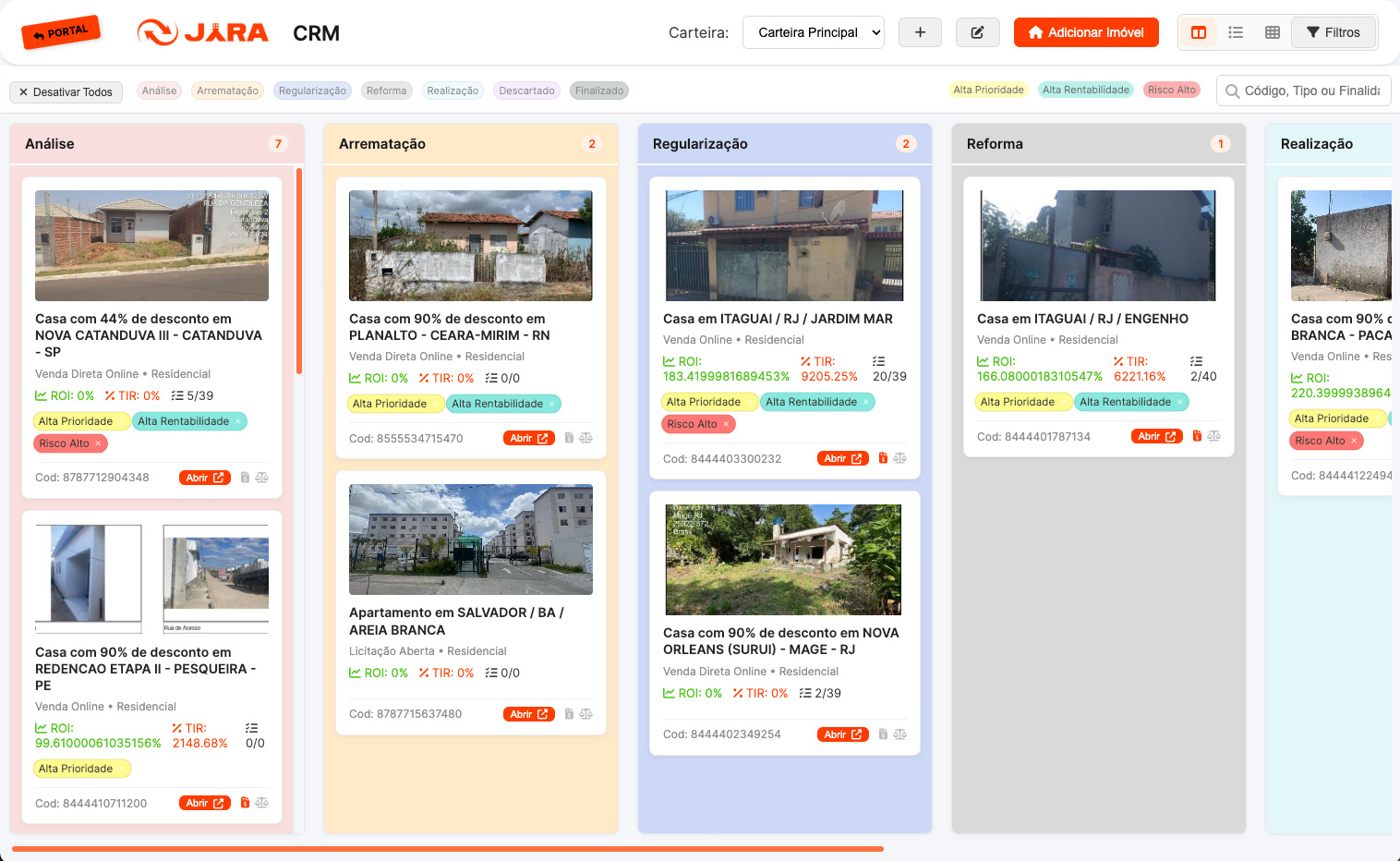Remove Alta Rentabilidade tag from Catanduva card
Viewport: 1400px width, 861px height.
[237, 421]
